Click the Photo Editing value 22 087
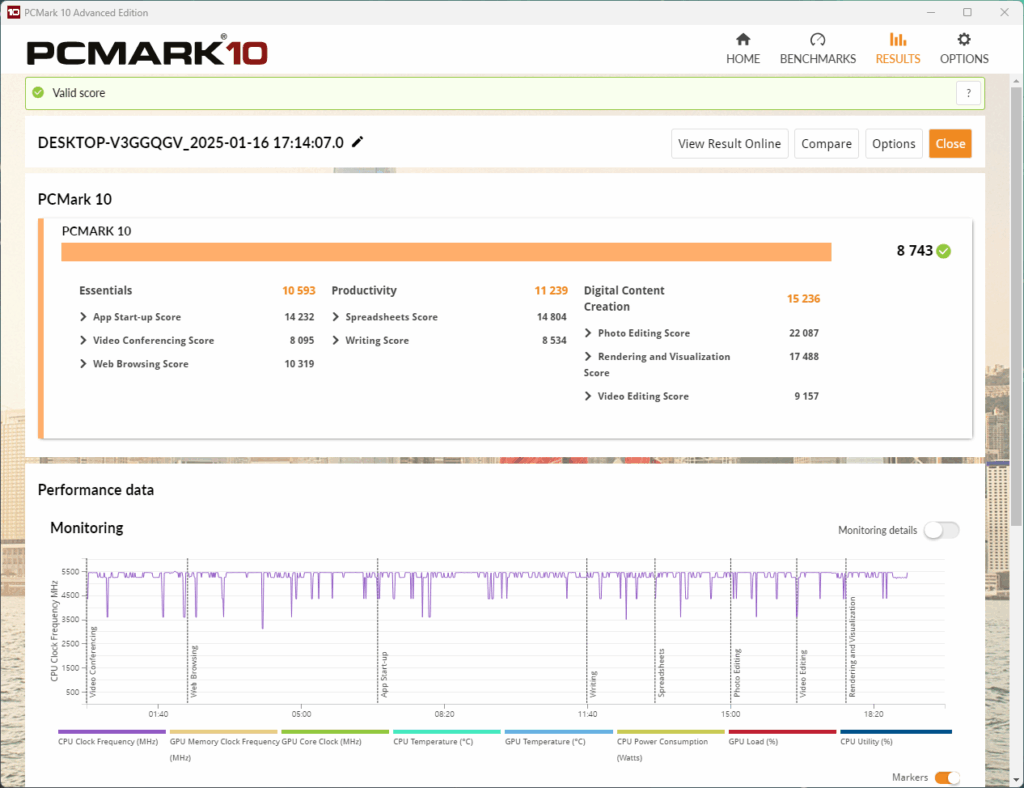The image size is (1024, 788). coord(804,333)
